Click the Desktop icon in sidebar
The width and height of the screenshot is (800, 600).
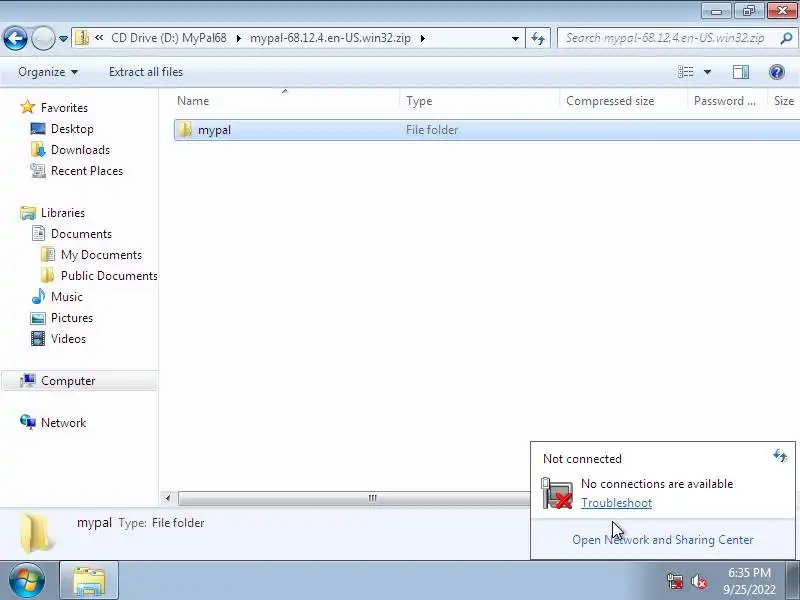(38, 129)
